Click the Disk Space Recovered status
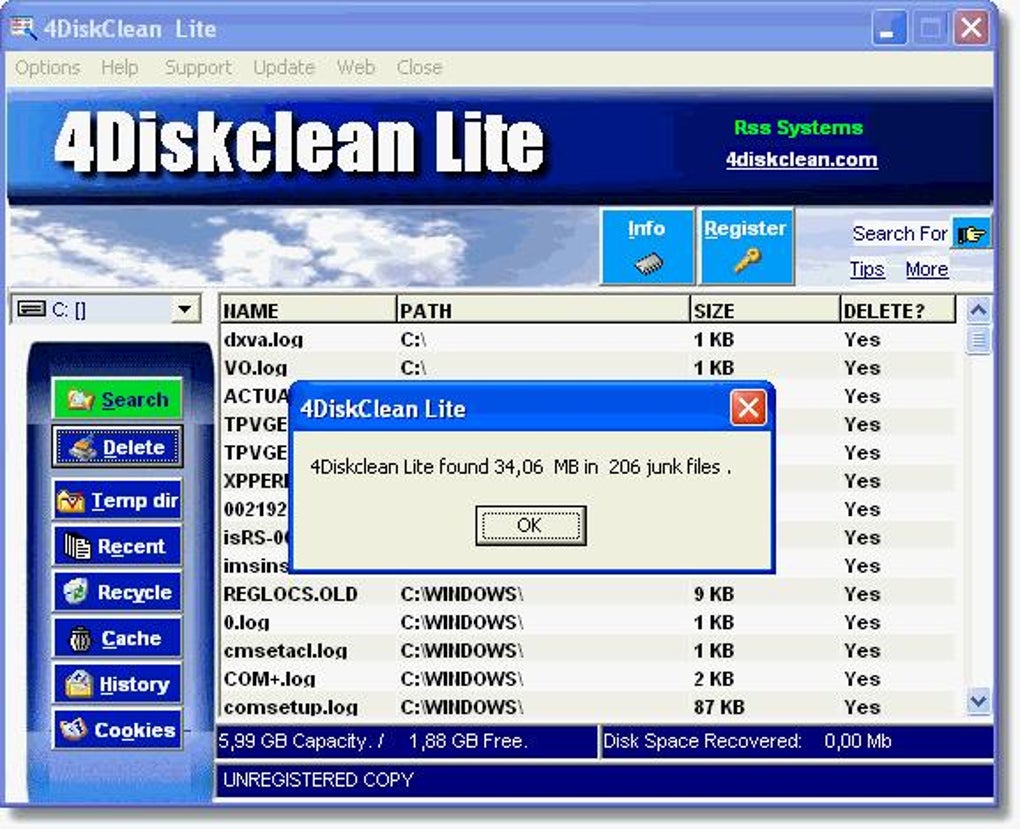This screenshot has width=1020, height=829. pos(796,741)
